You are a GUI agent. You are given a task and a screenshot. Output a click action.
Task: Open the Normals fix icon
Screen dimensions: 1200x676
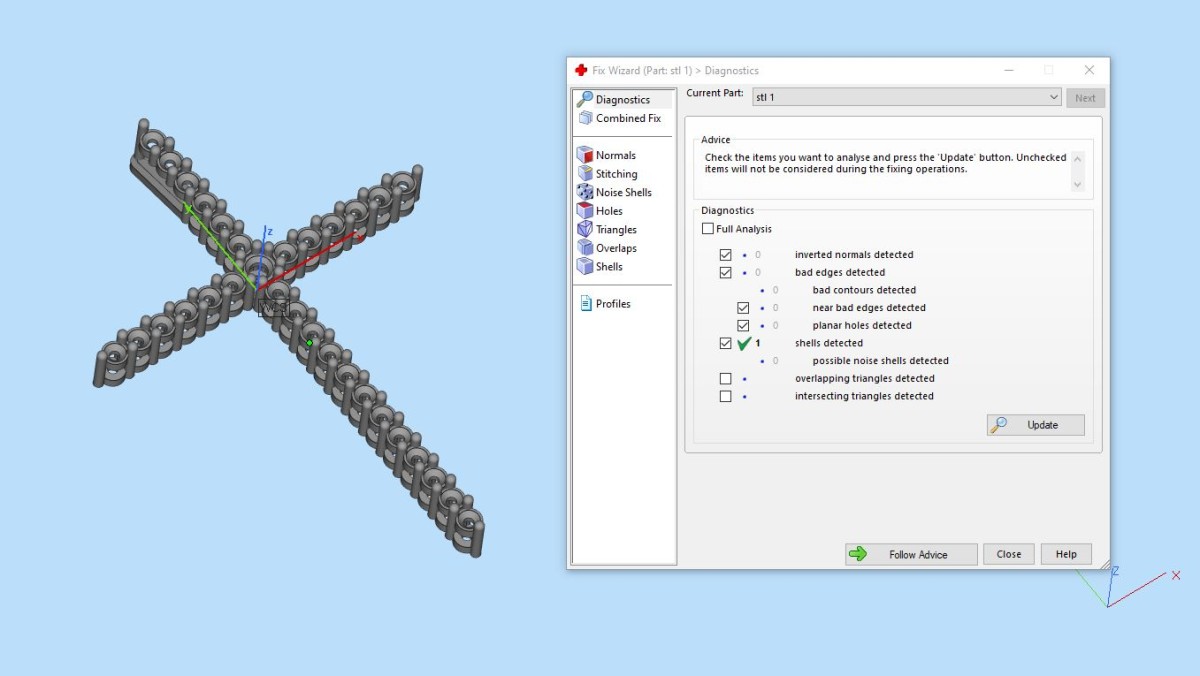coord(585,155)
